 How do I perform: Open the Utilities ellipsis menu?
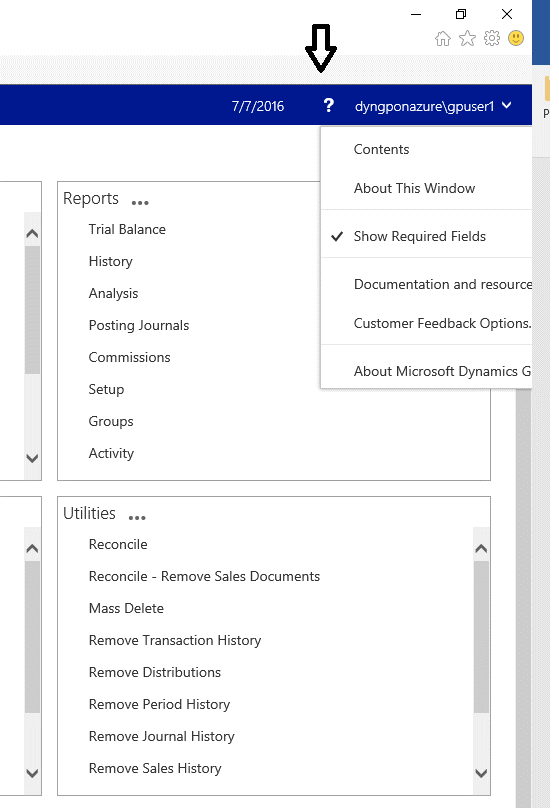(x=137, y=517)
